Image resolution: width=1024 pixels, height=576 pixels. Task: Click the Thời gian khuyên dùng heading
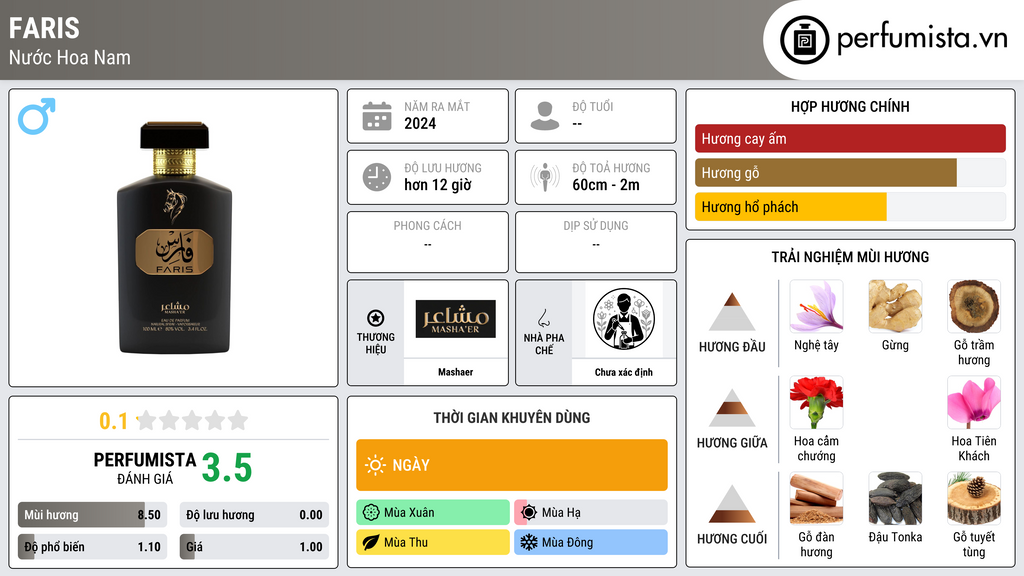(x=512, y=417)
